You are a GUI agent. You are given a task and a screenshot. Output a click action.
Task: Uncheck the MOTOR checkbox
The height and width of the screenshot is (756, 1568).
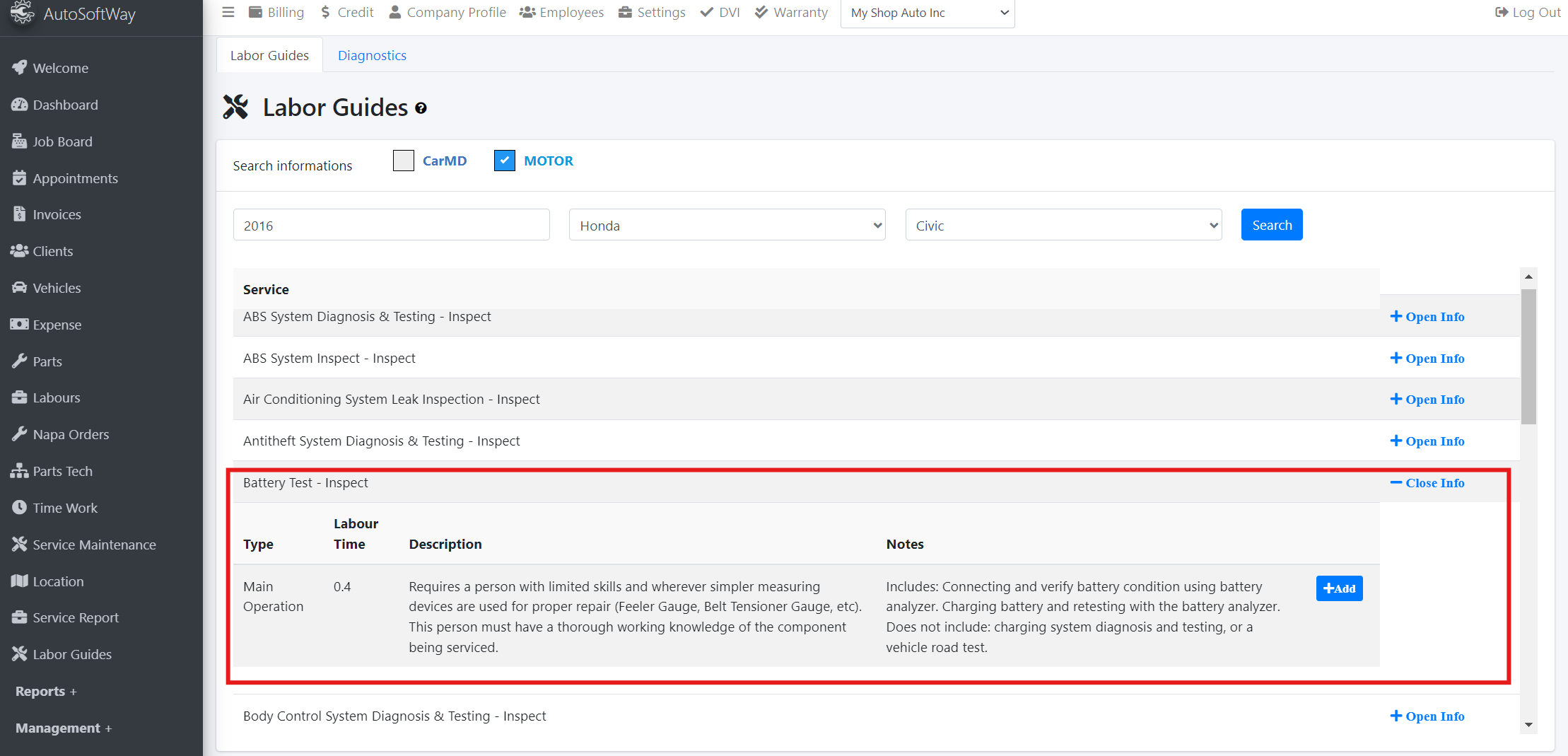504,161
